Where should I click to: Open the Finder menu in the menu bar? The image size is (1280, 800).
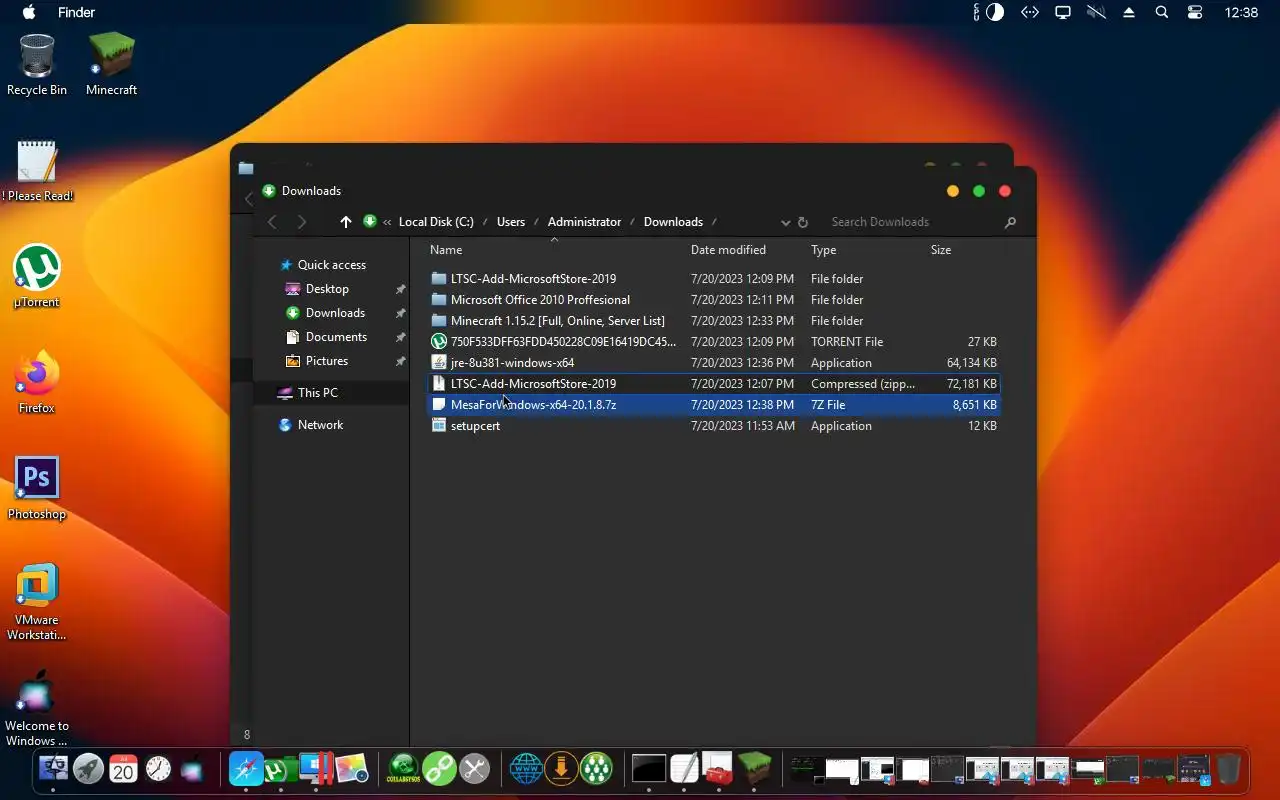(76, 12)
